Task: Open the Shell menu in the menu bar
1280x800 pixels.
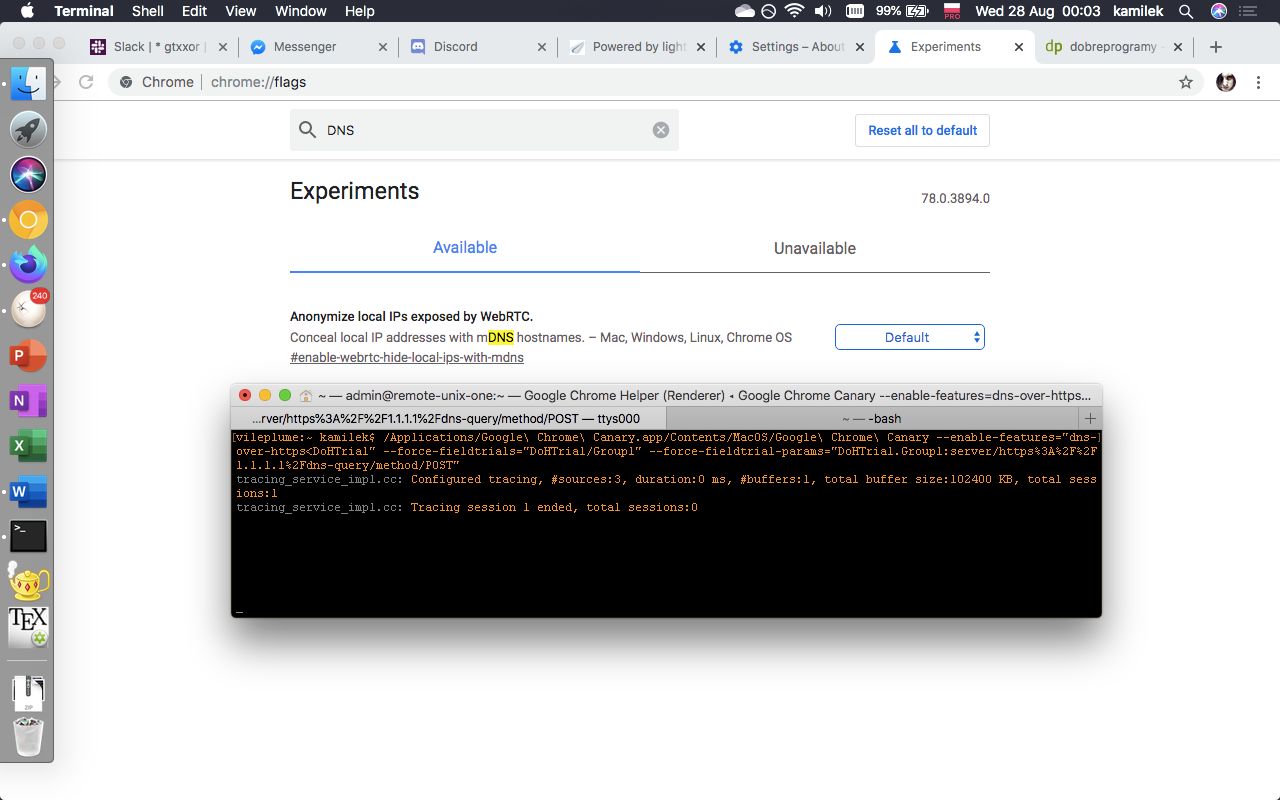Action: tap(147, 11)
